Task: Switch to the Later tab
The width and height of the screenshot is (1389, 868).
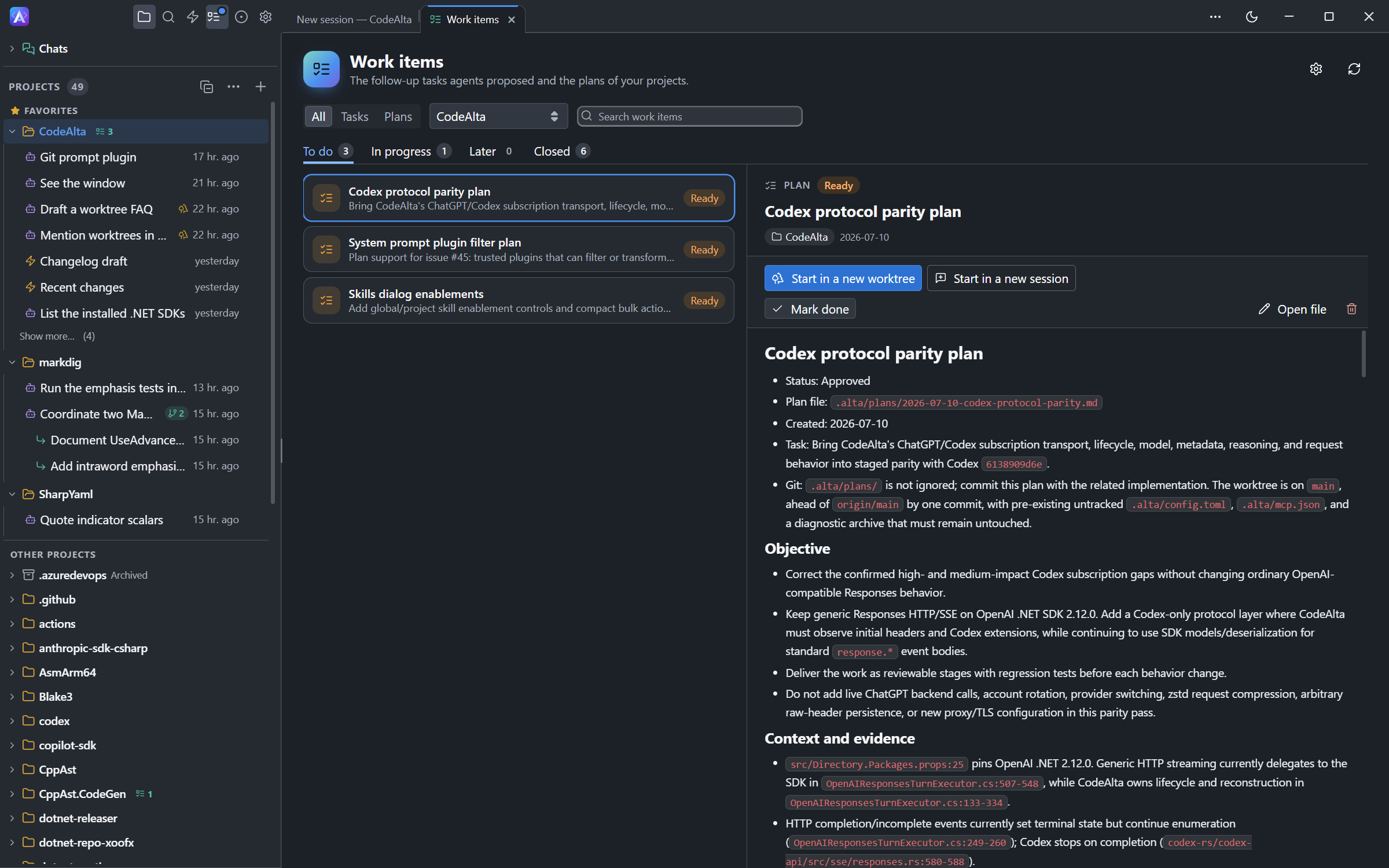Action: 491,151
